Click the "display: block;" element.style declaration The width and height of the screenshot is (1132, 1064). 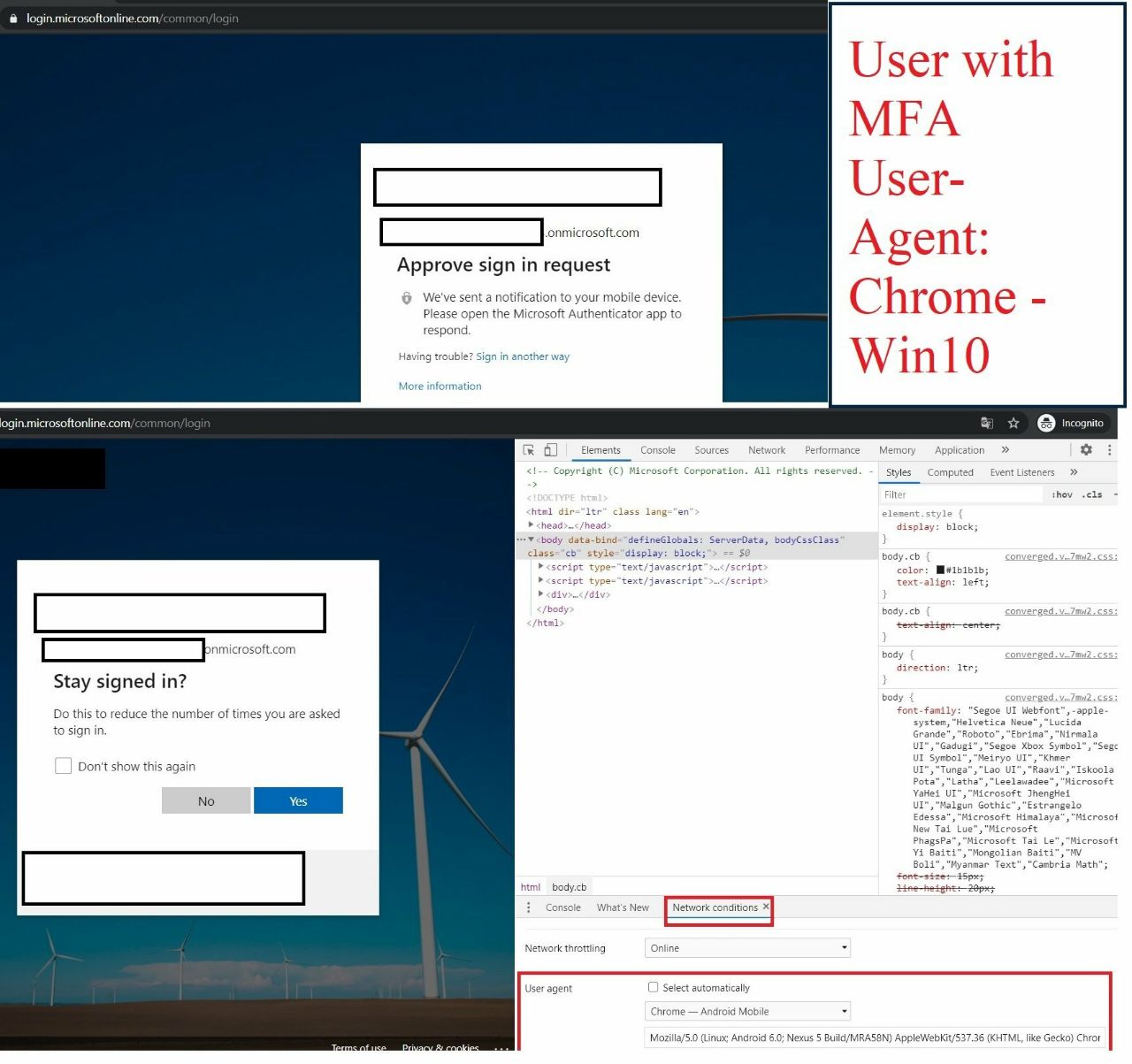937,527
